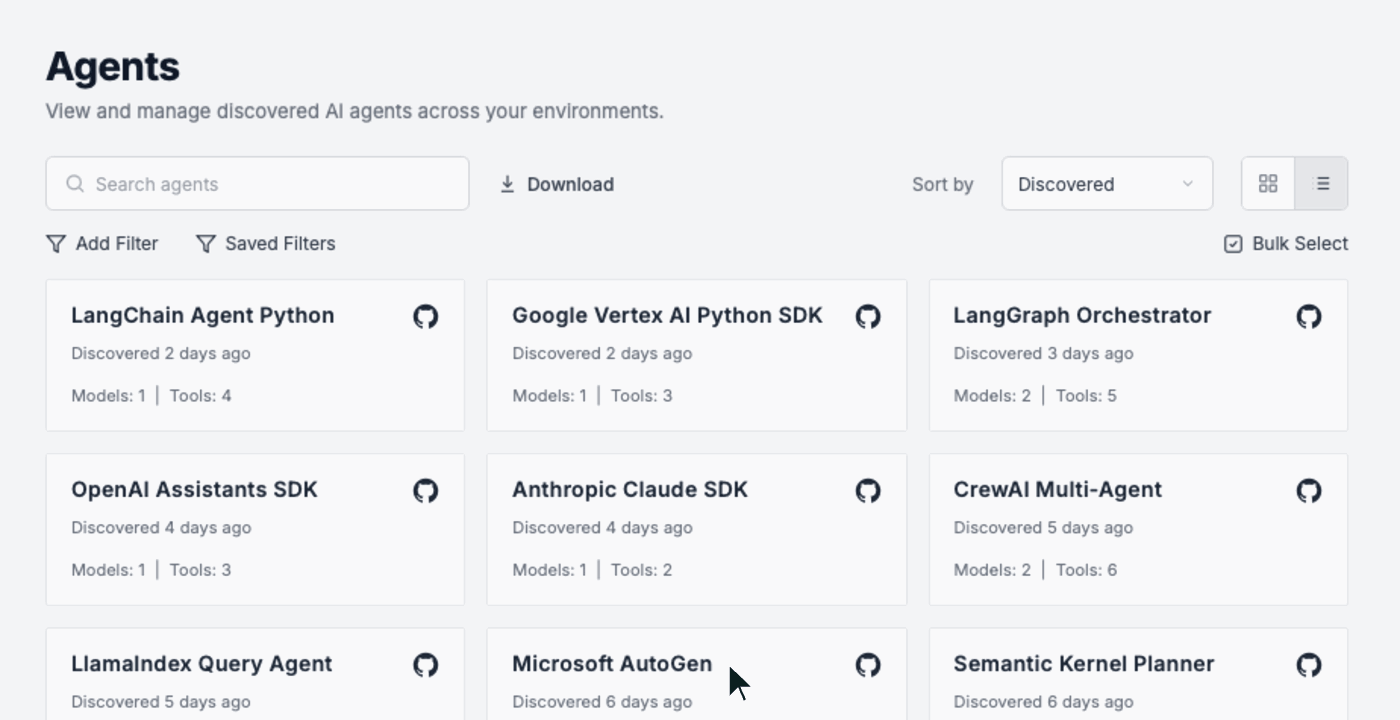Open GitHub icon on Google Vertex AI Python SDK card

868,317
